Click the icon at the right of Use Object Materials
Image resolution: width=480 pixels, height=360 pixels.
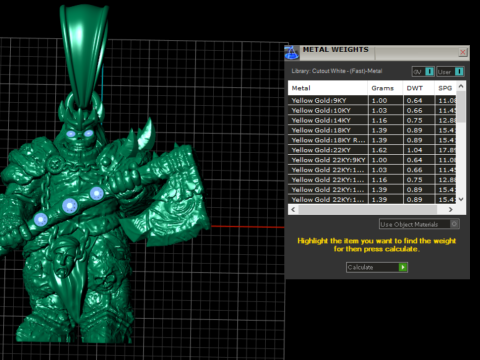point(454,224)
